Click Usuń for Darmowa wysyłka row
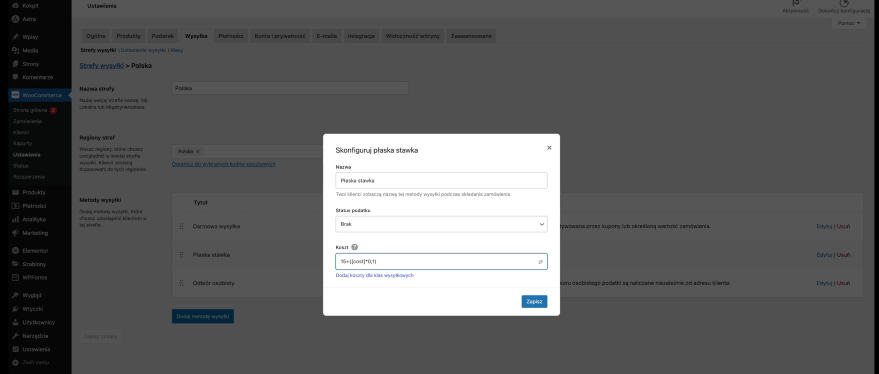 point(843,227)
